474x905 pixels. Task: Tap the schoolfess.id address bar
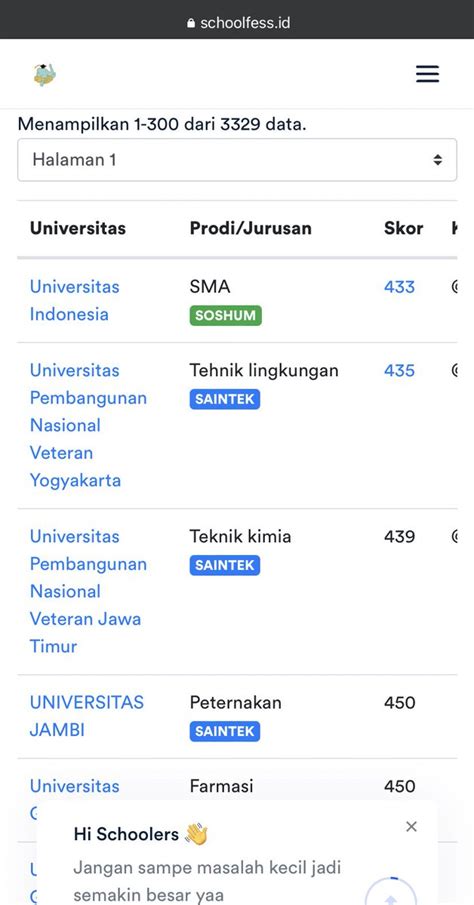(x=237, y=23)
